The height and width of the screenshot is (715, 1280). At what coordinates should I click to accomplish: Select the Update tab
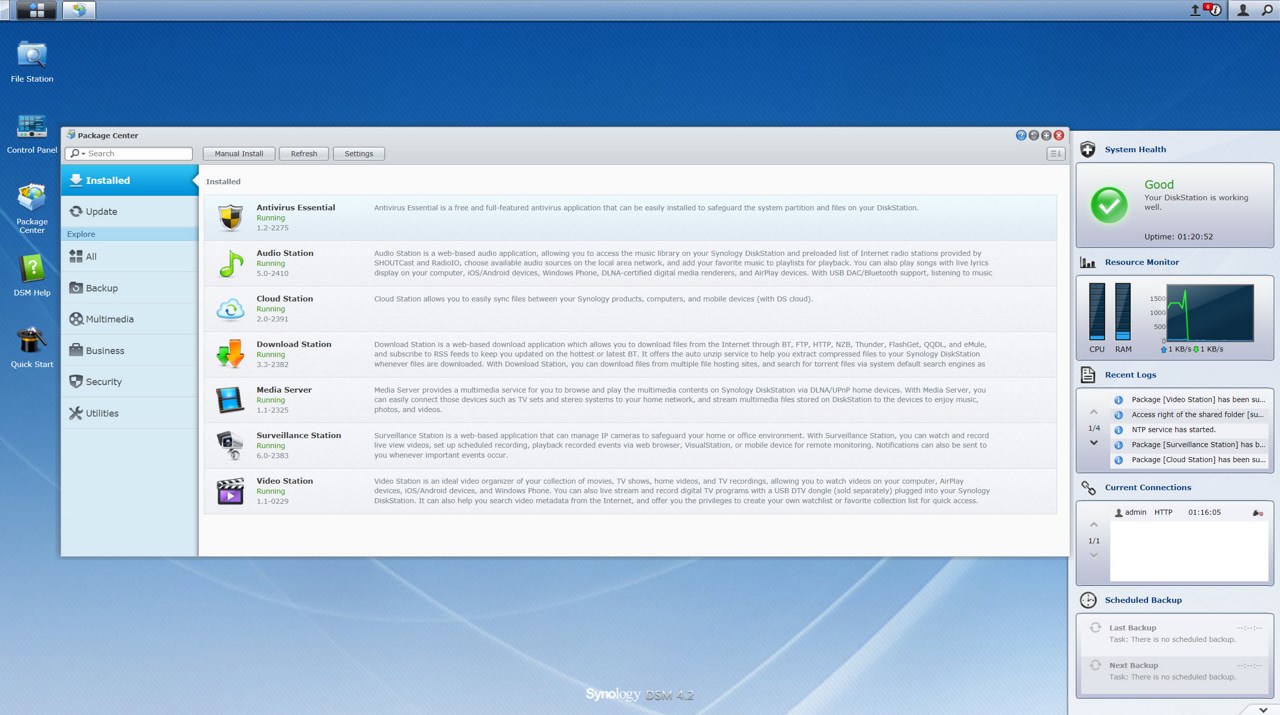pyautogui.click(x=129, y=212)
